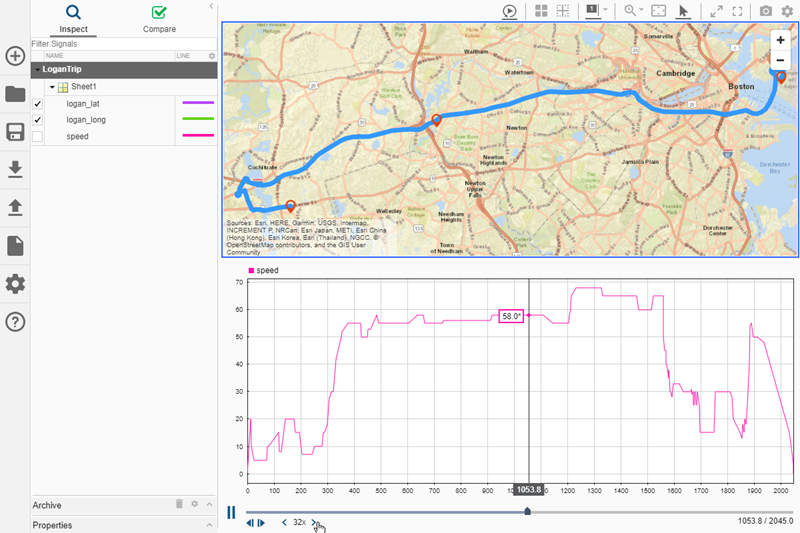Click the replay progress slider handle

(x=528, y=511)
